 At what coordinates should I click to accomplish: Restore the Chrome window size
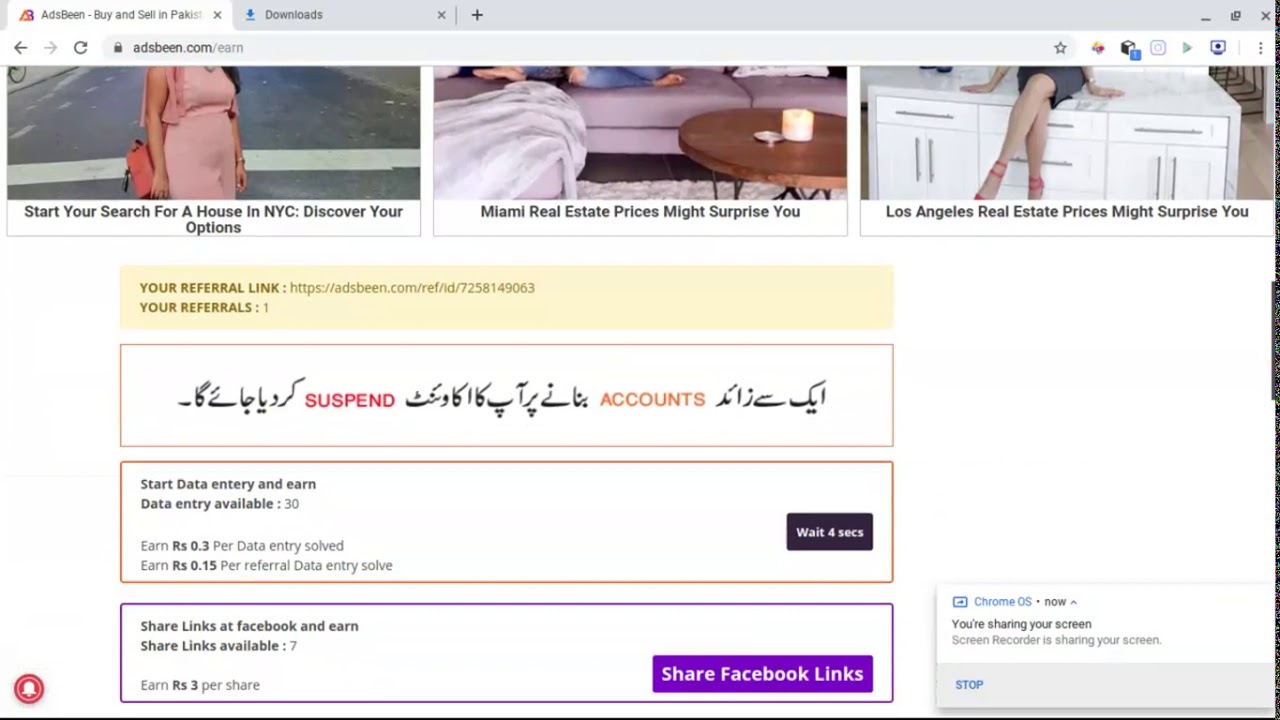tap(1236, 16)
